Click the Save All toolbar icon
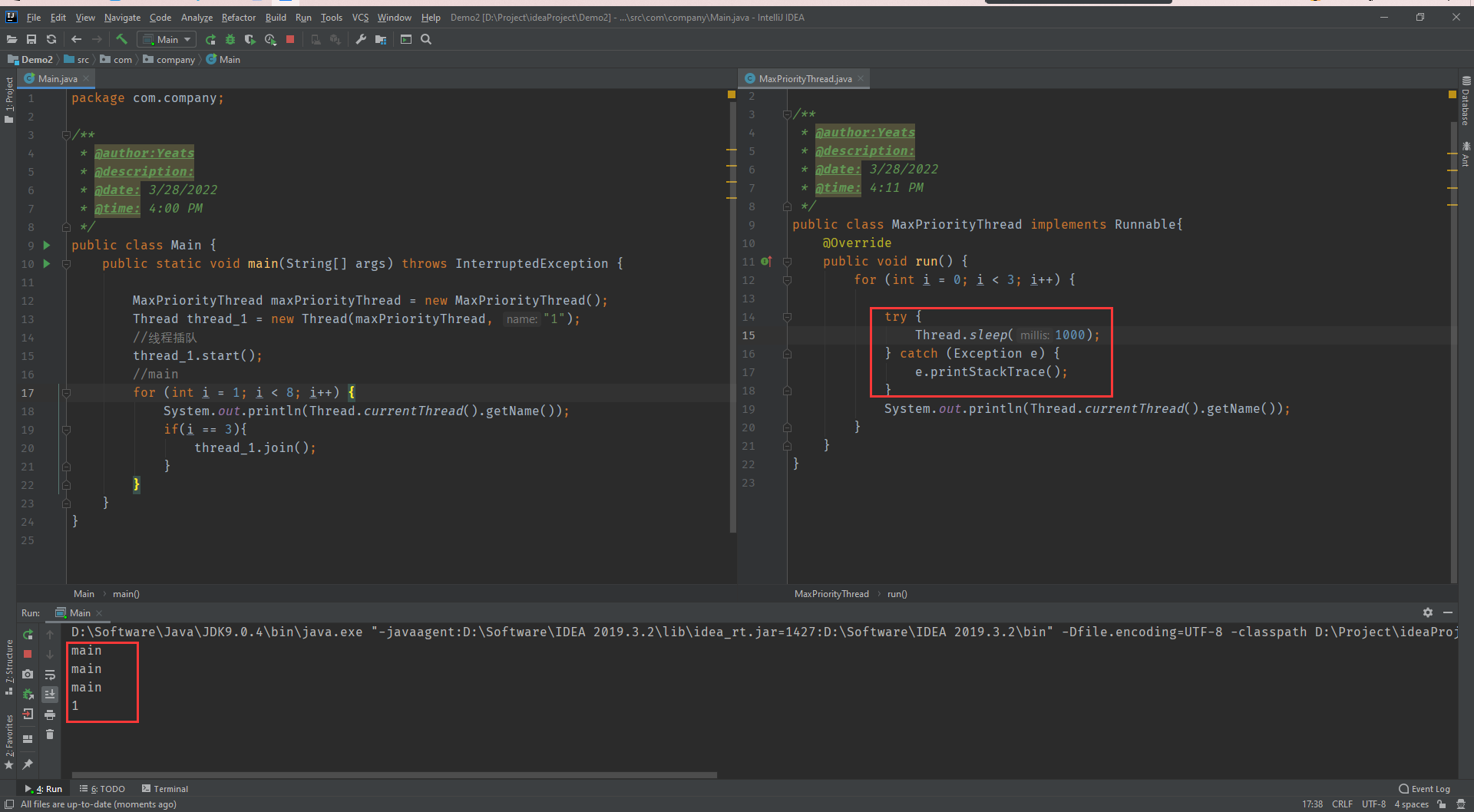 click(31, 39)
